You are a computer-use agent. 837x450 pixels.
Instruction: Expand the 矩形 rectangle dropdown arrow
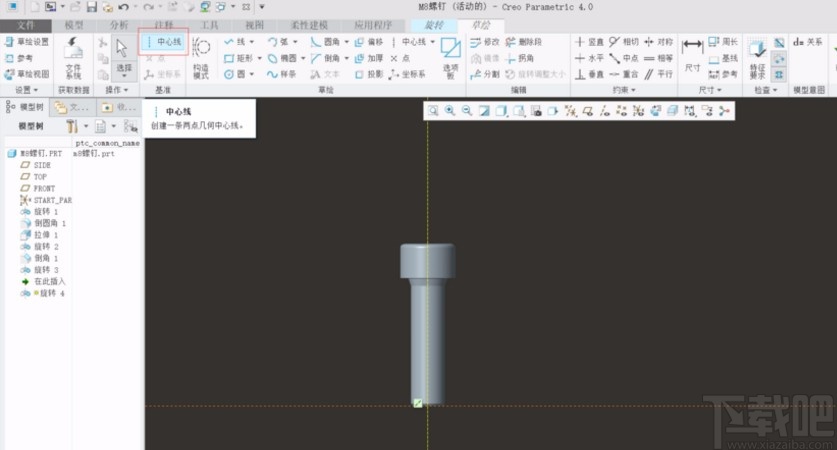click(260, 58)
